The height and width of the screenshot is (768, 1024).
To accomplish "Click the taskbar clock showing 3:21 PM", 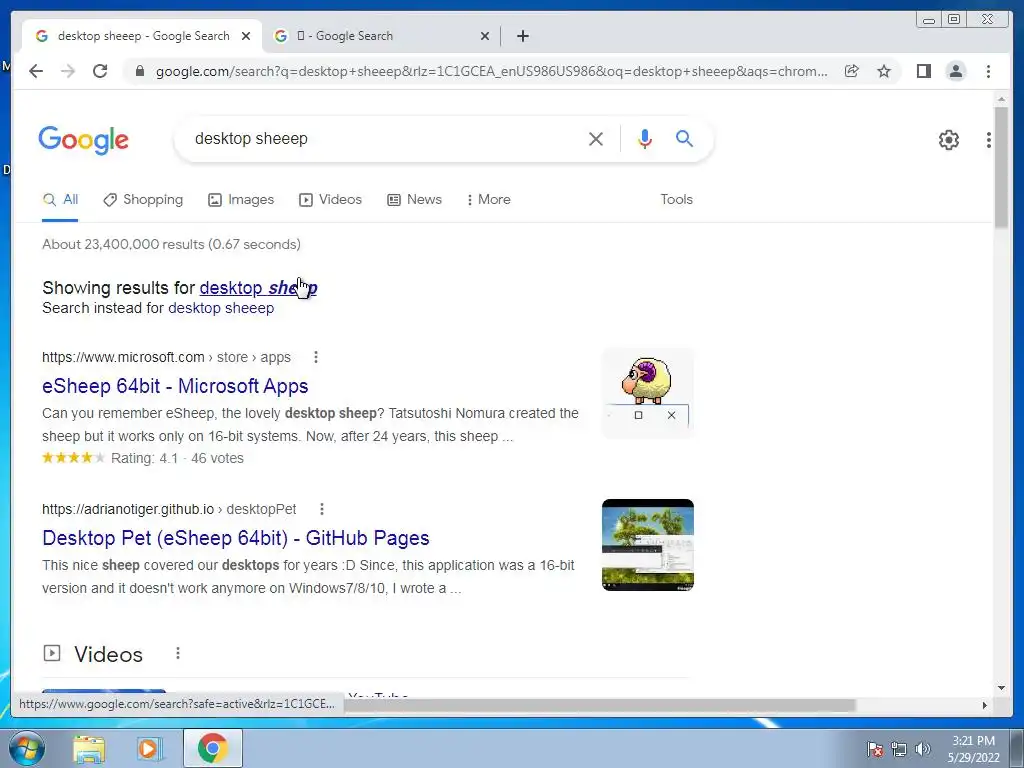I will point(973,749).
